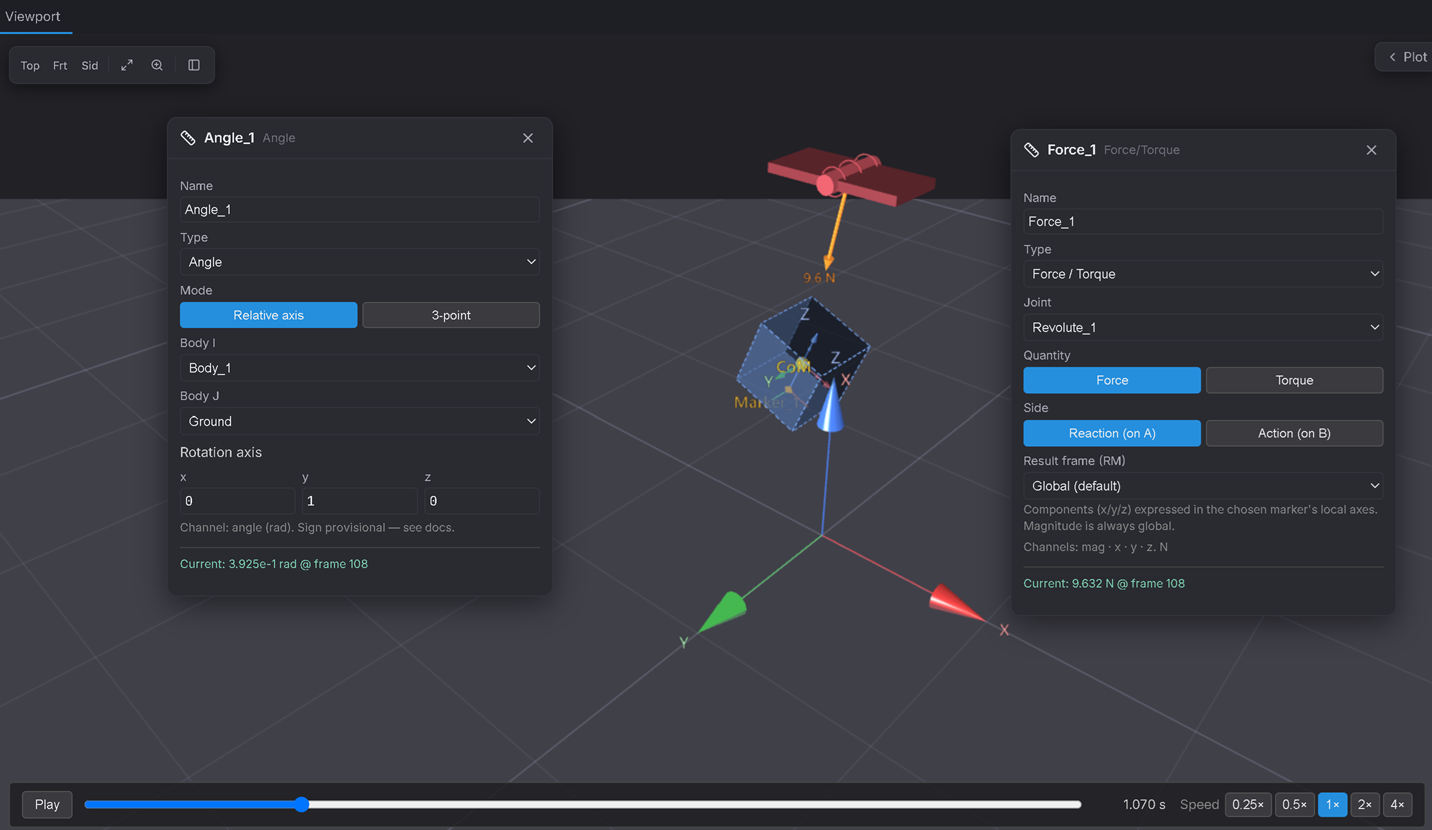Viewport: 1432px width, 830px height.
Task: Open the Body I dropdown showing Body_1
Action: (360, 368)
